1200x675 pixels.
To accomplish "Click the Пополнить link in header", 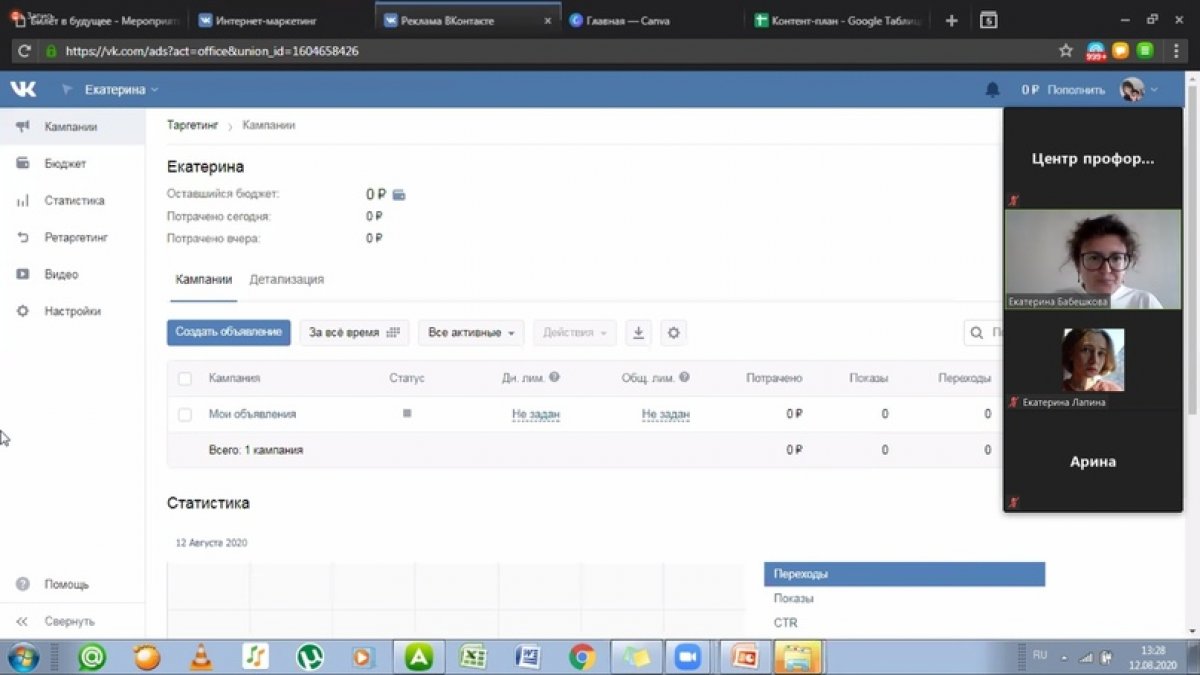I will click(x=1076, y=90).
